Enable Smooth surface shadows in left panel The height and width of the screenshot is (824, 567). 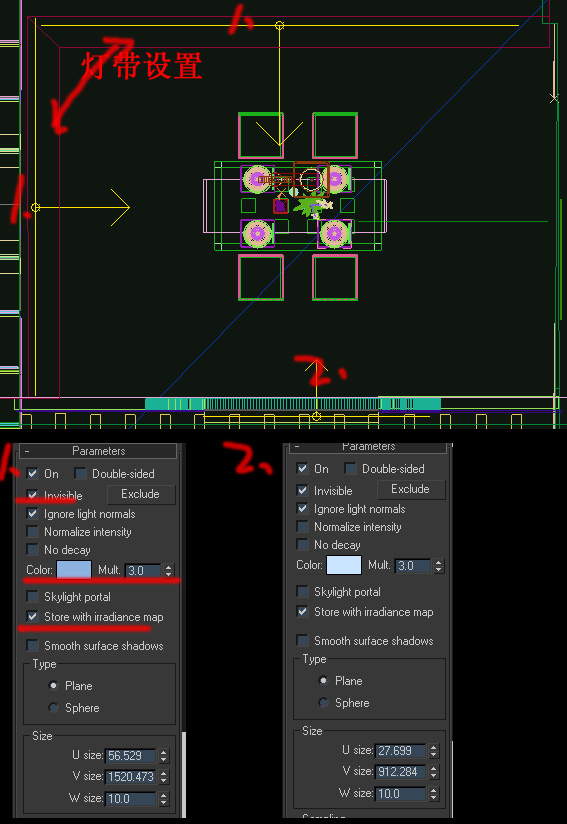tap(33, 645)
